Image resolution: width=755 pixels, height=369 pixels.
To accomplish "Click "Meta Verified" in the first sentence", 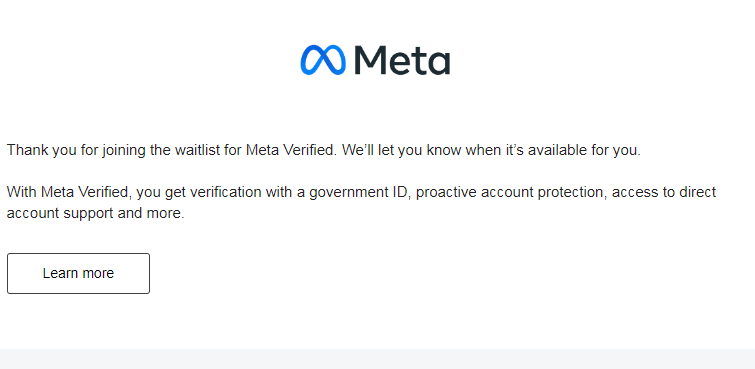I will point(290,150).
